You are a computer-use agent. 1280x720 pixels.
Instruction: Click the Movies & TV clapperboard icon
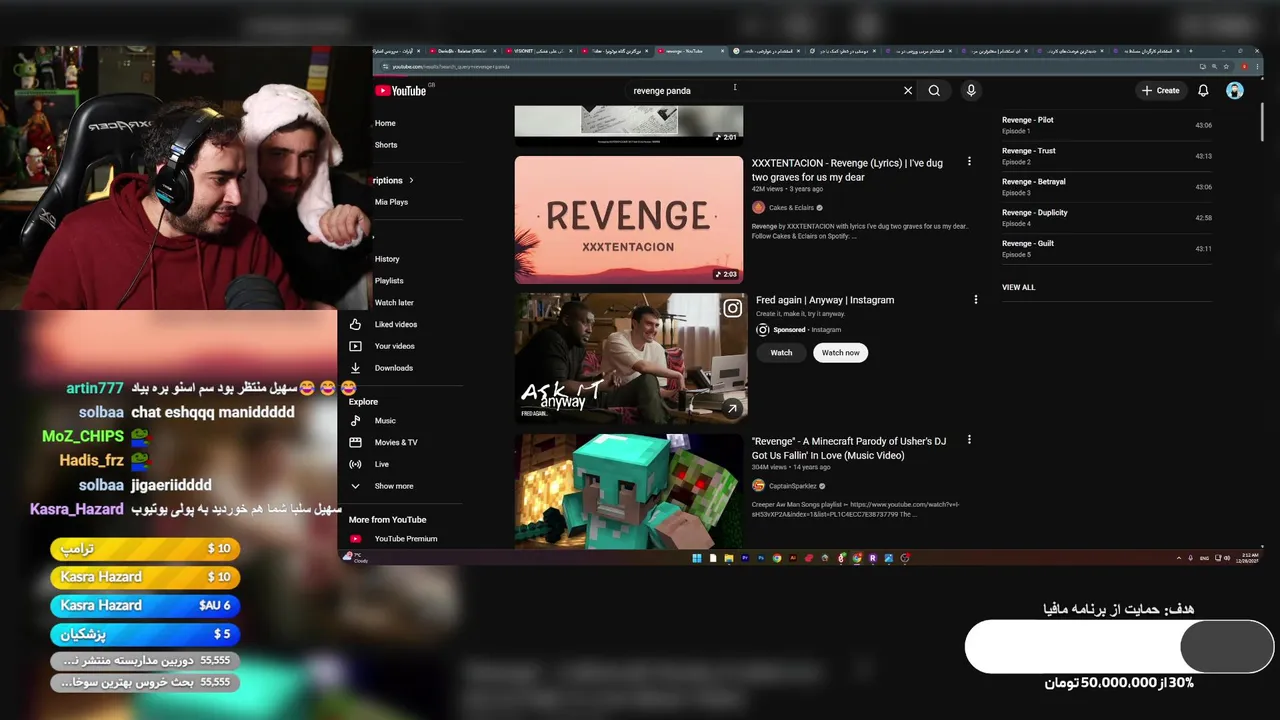click(355, 442)
